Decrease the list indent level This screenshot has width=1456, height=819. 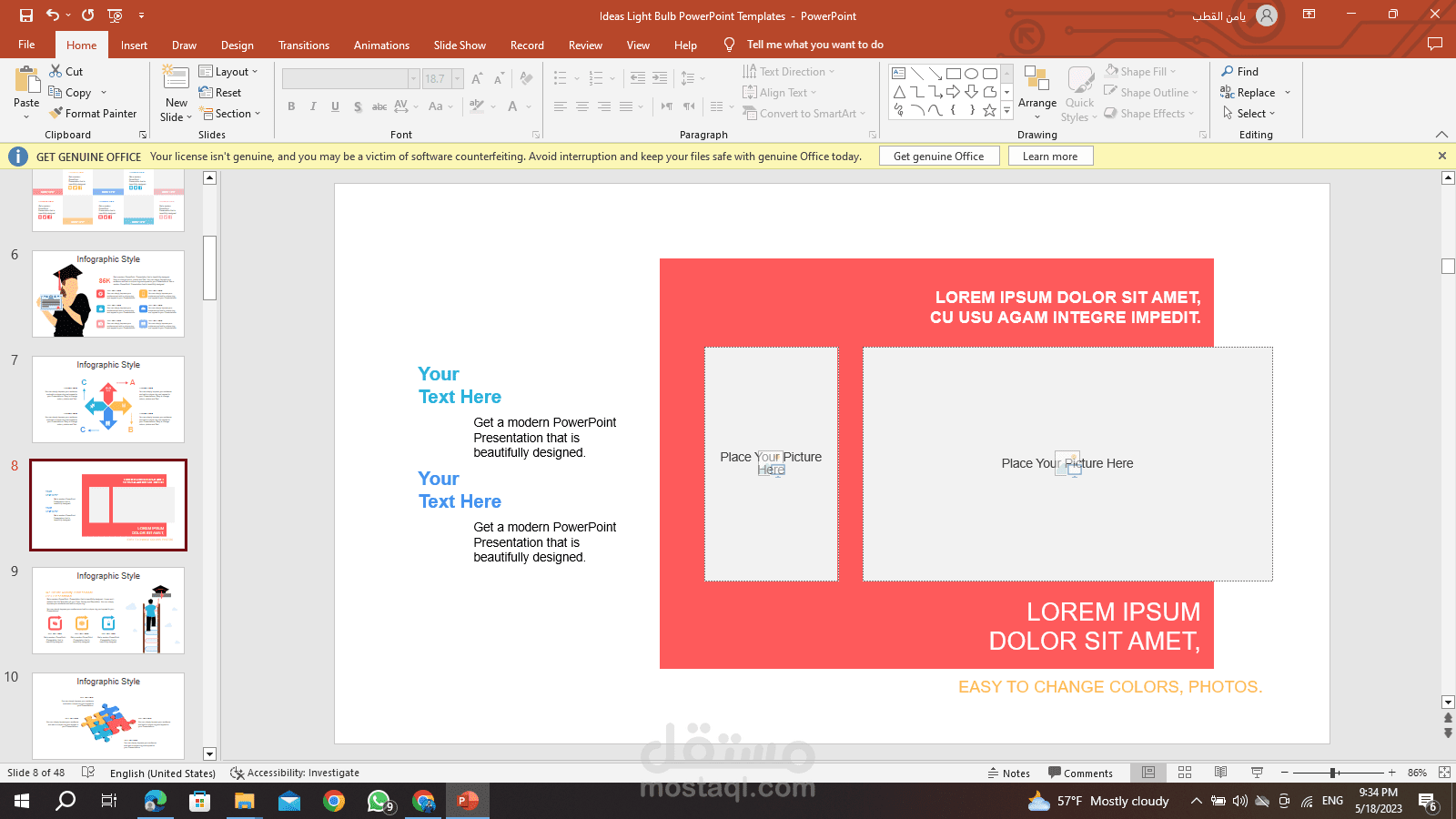[x=637, y=78]
